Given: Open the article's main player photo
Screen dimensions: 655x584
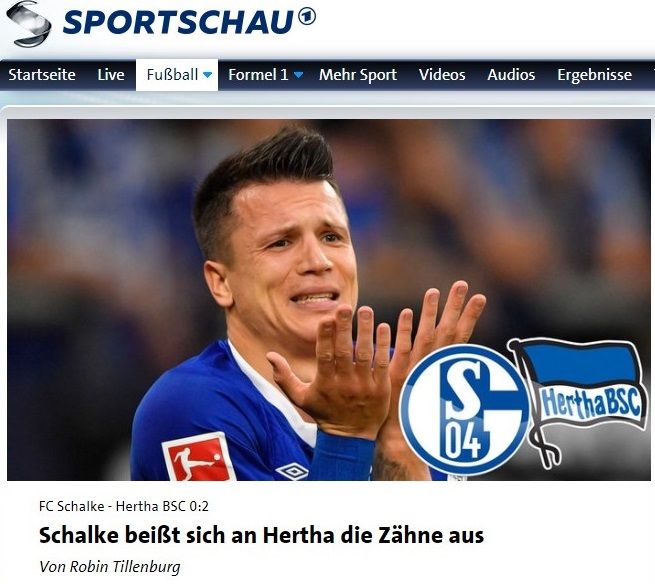Looking at the screenshot, I should 329,300.
